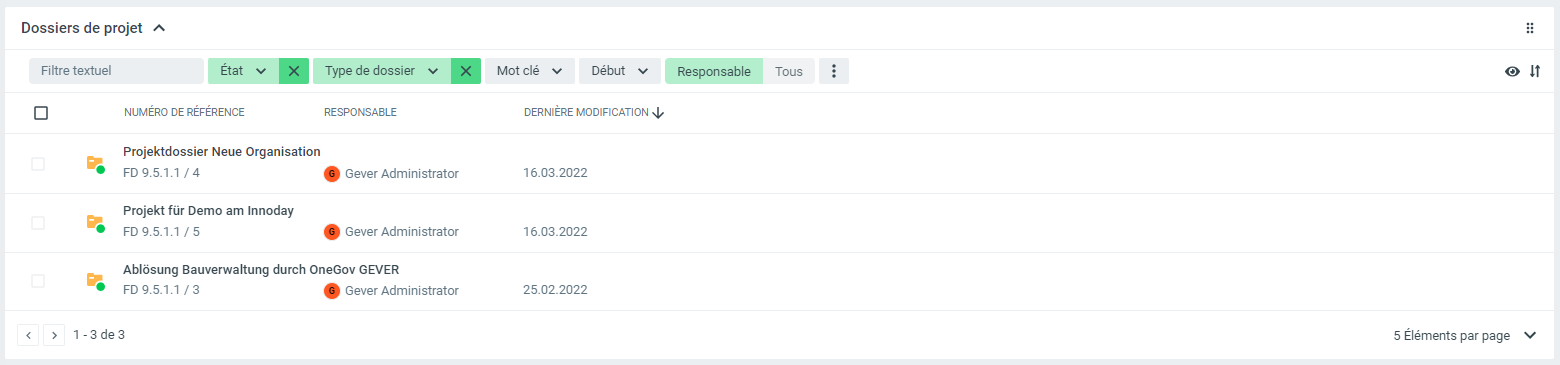Open the three-dot more filters menu
Image resolution: width=1560 pixels, height=365 pixels.
tap(834, 71)
